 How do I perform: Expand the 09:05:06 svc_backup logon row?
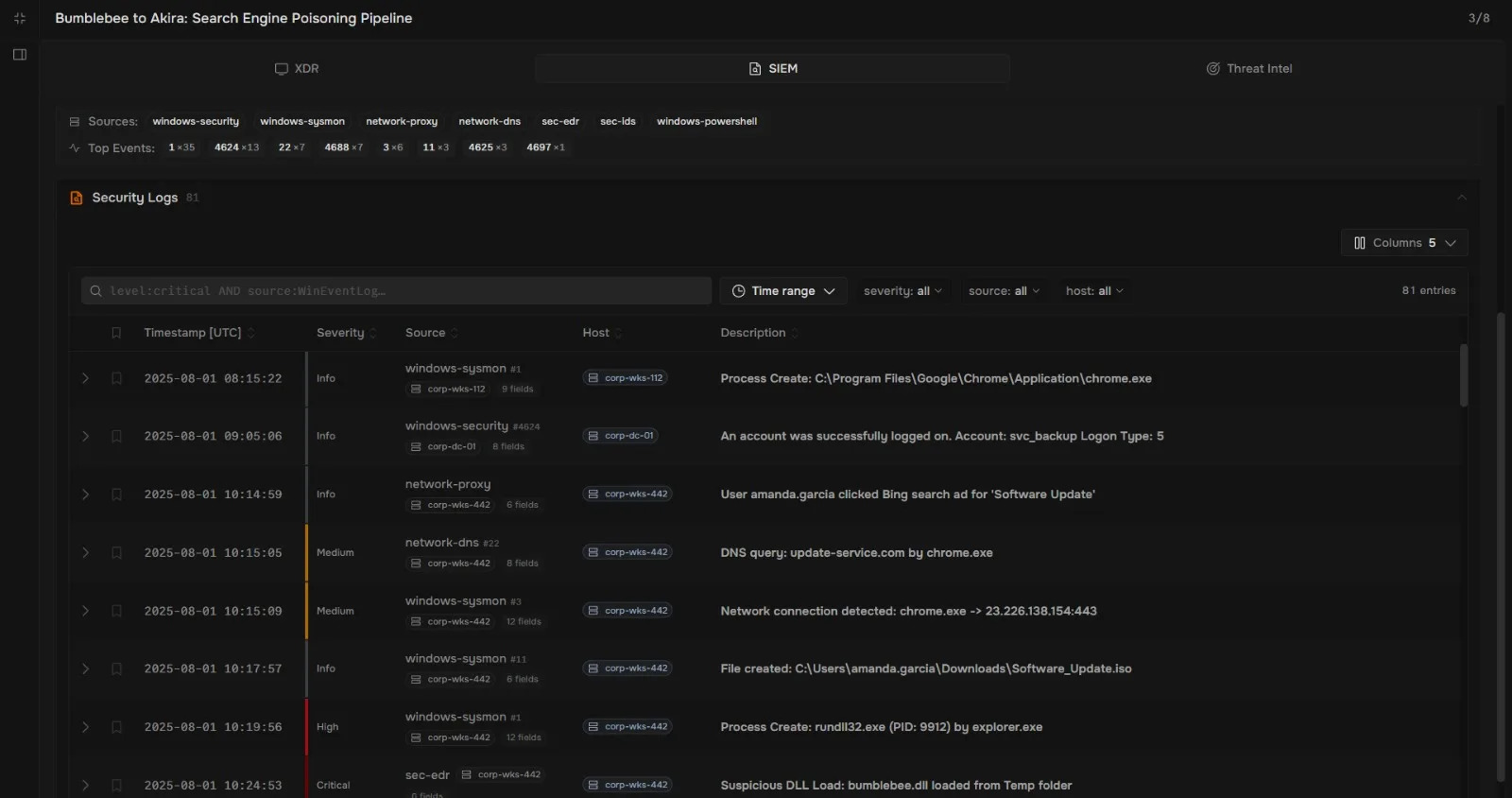[x=85, y=436]
